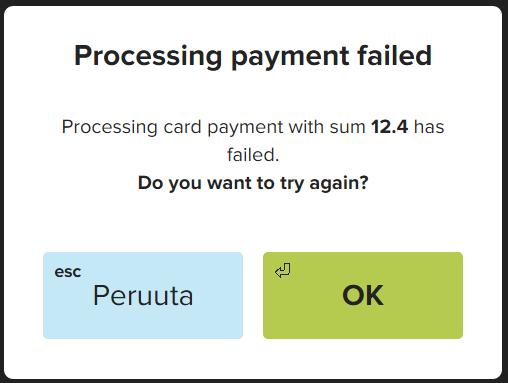Click the "OK" label text
This screenshot has width=508, height=383.
pyautogui.click(x=363, y=295)
